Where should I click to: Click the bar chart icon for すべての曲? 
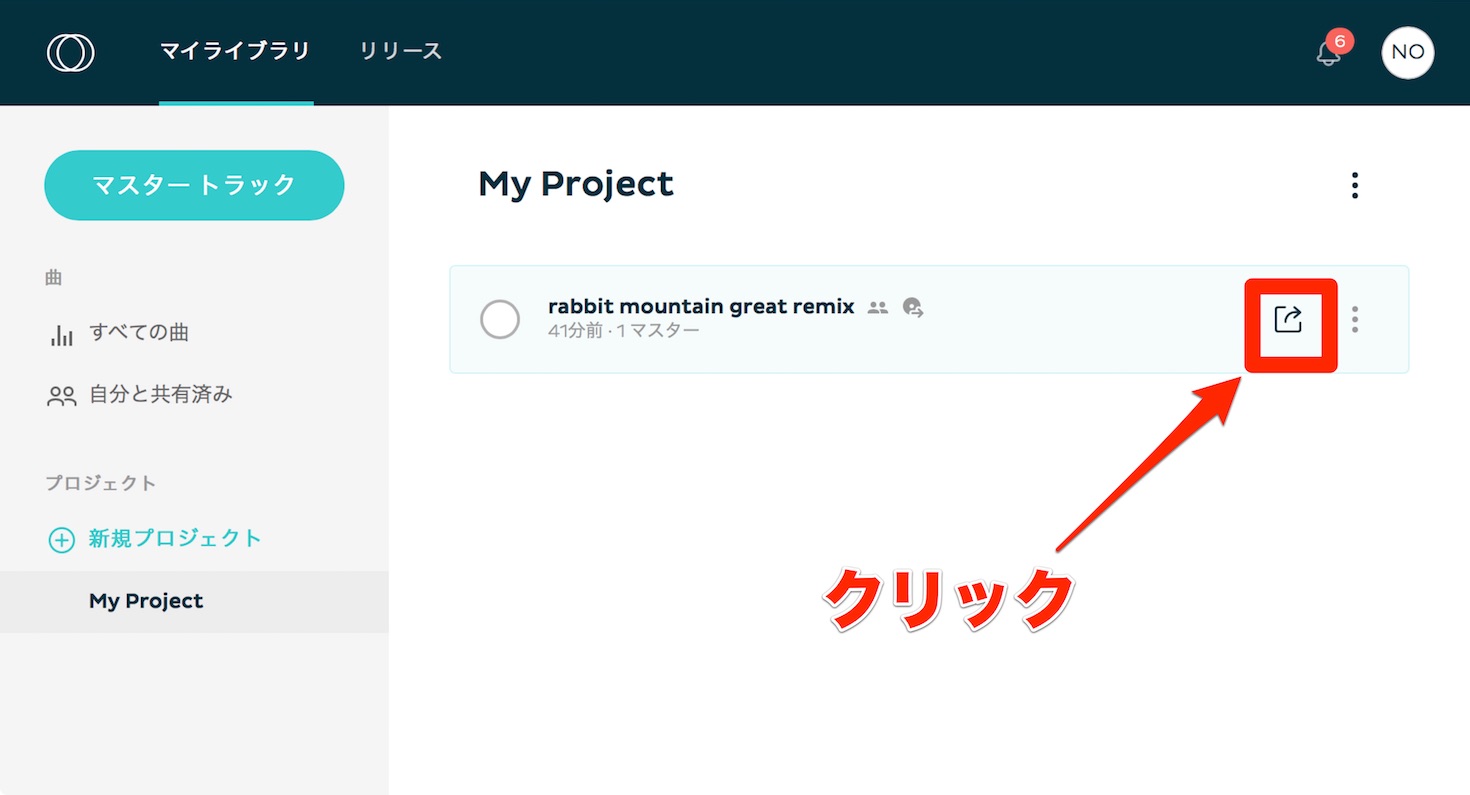click(x=62, y=335)
